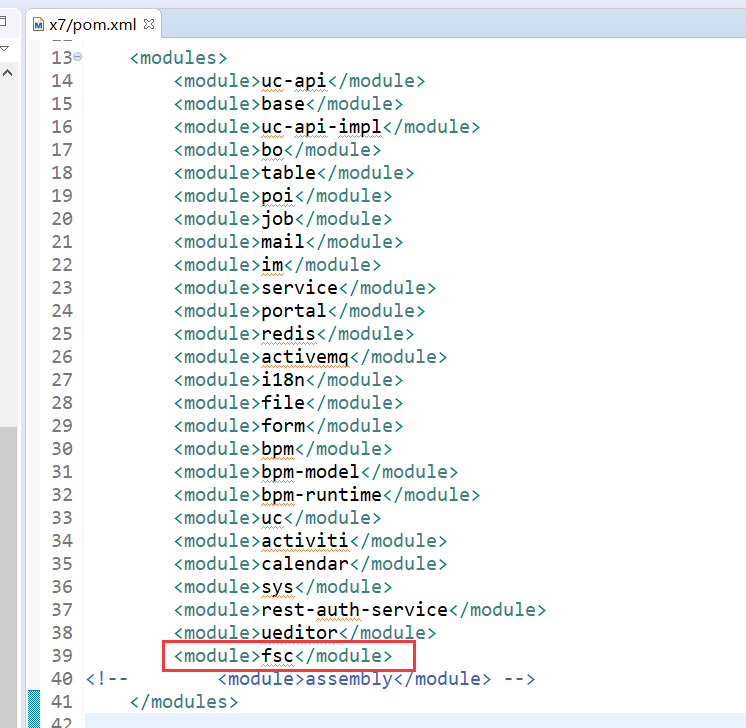Click the blue change marker beside line 41

click(x=34, y=709)
